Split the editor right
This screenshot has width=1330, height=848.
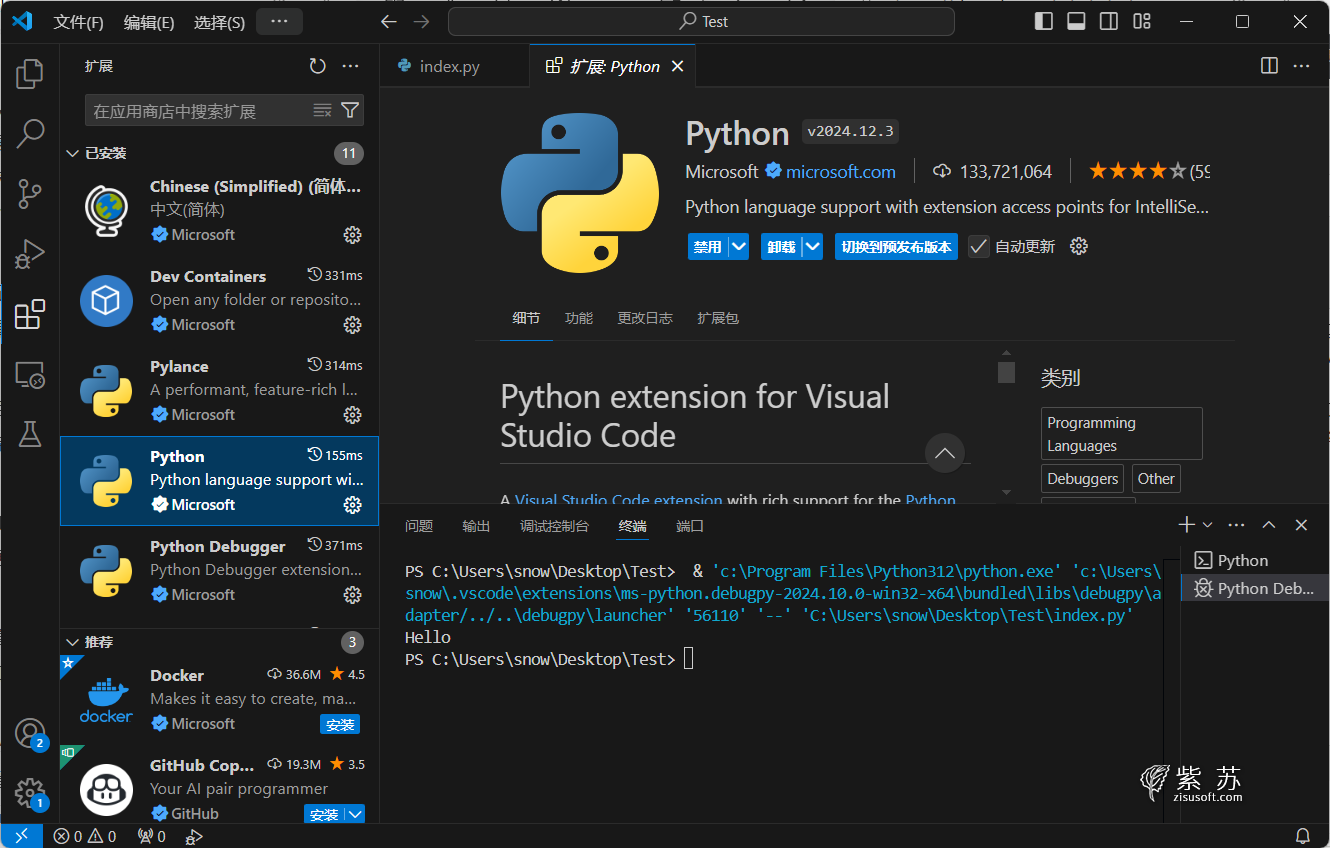(x=1269, y=66)
